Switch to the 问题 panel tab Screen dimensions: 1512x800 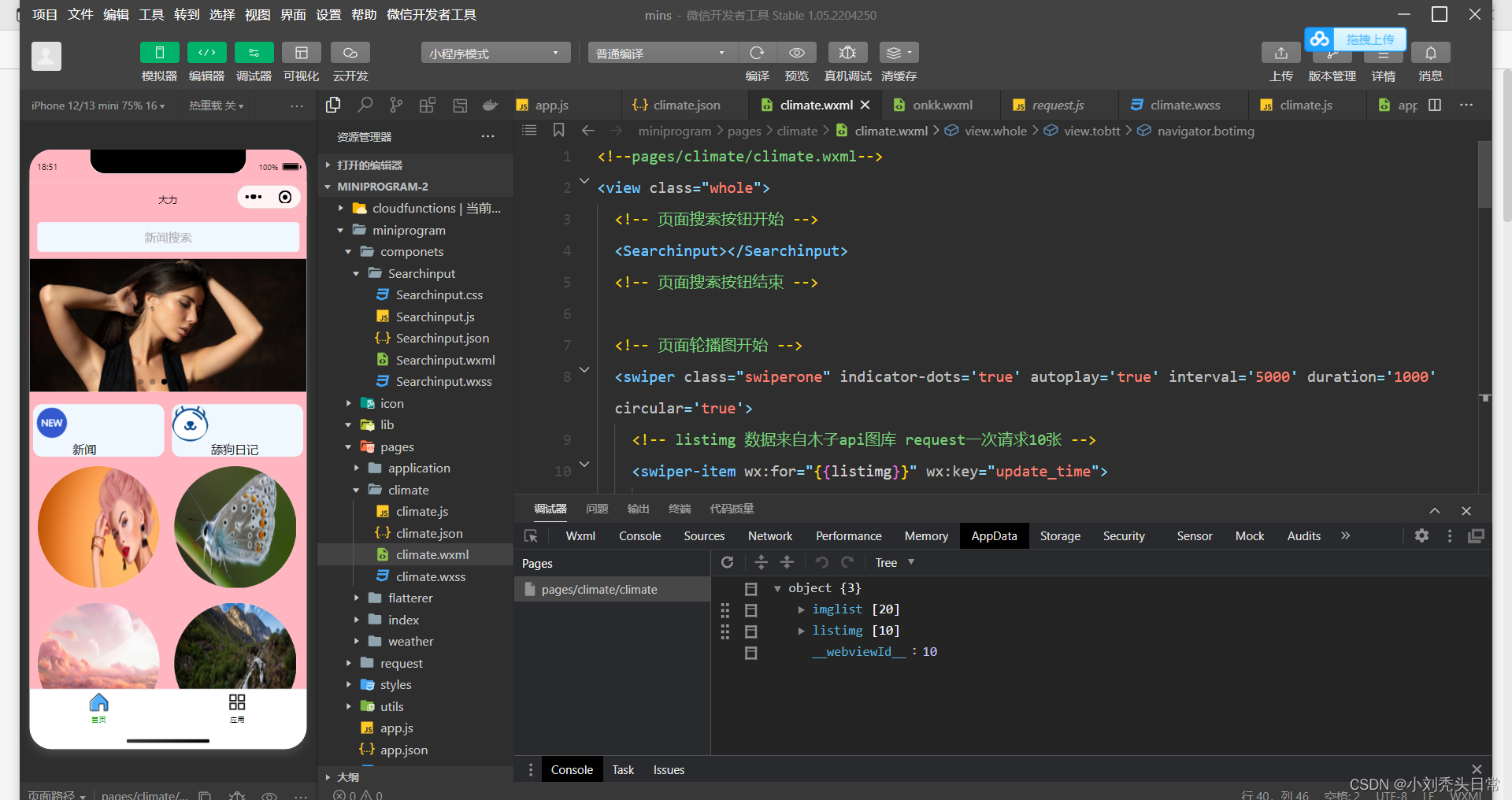598,509
